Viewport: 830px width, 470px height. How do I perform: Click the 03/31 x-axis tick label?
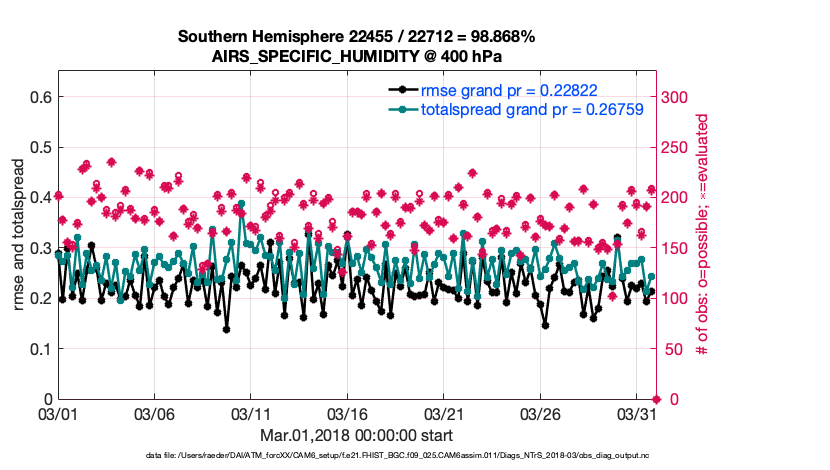pyautogui.click(x=636, y=413)
